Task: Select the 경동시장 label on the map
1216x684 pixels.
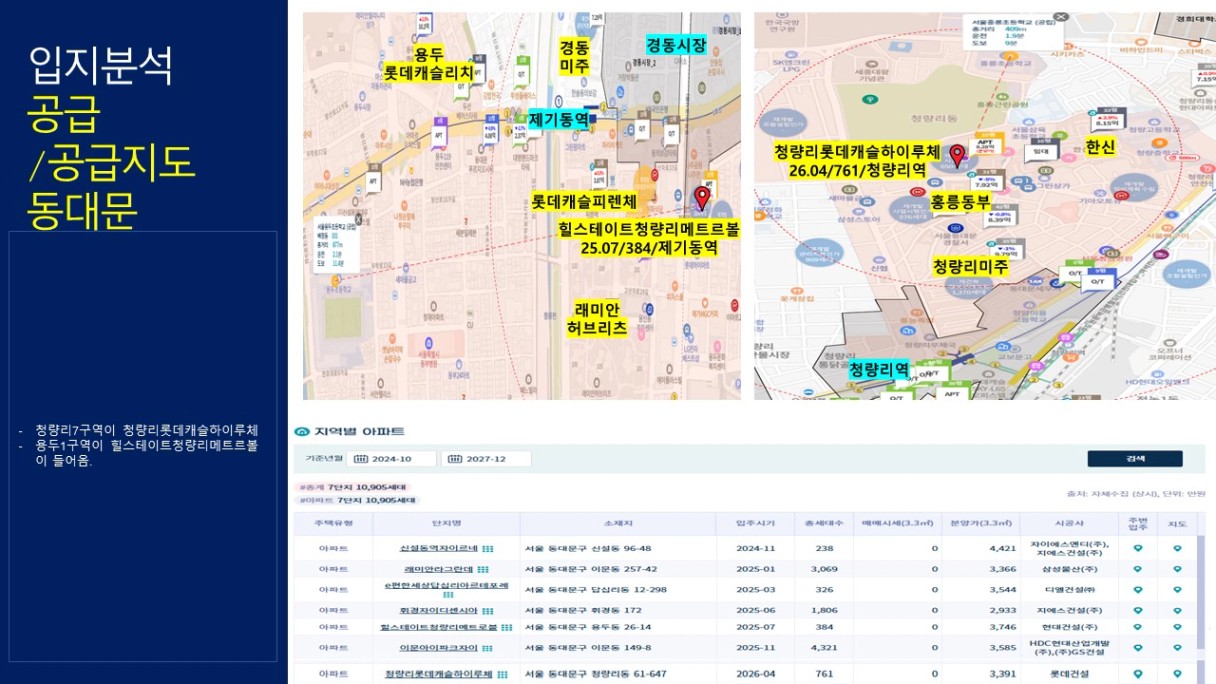Action: [x=676, y=45]
